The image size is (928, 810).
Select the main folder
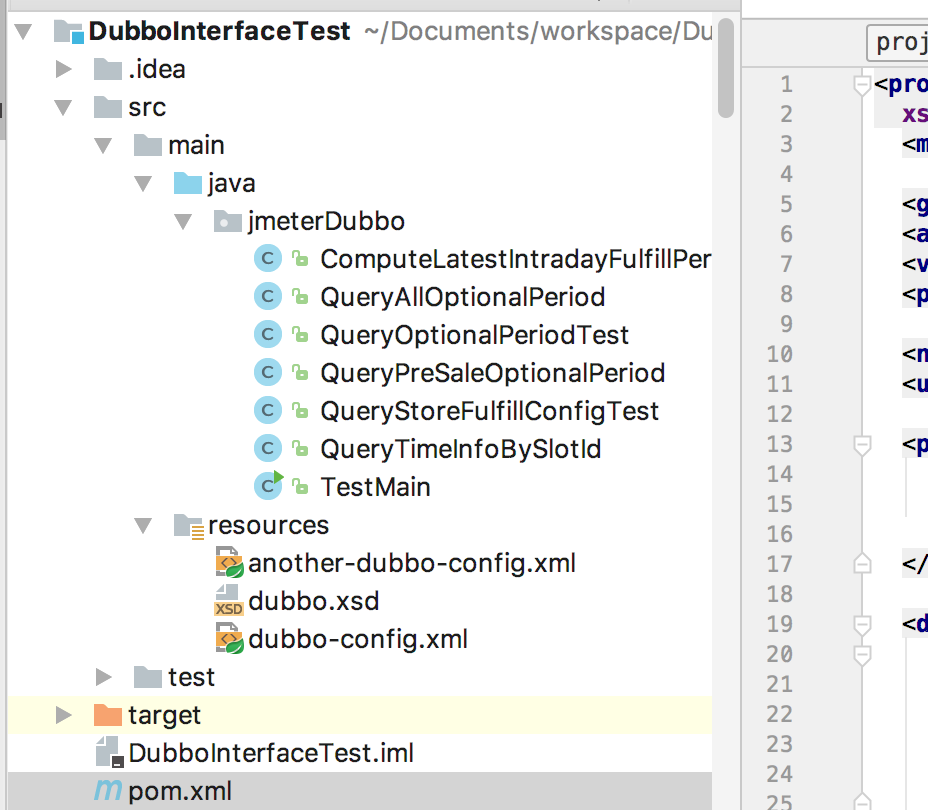(x=196, y=146)
